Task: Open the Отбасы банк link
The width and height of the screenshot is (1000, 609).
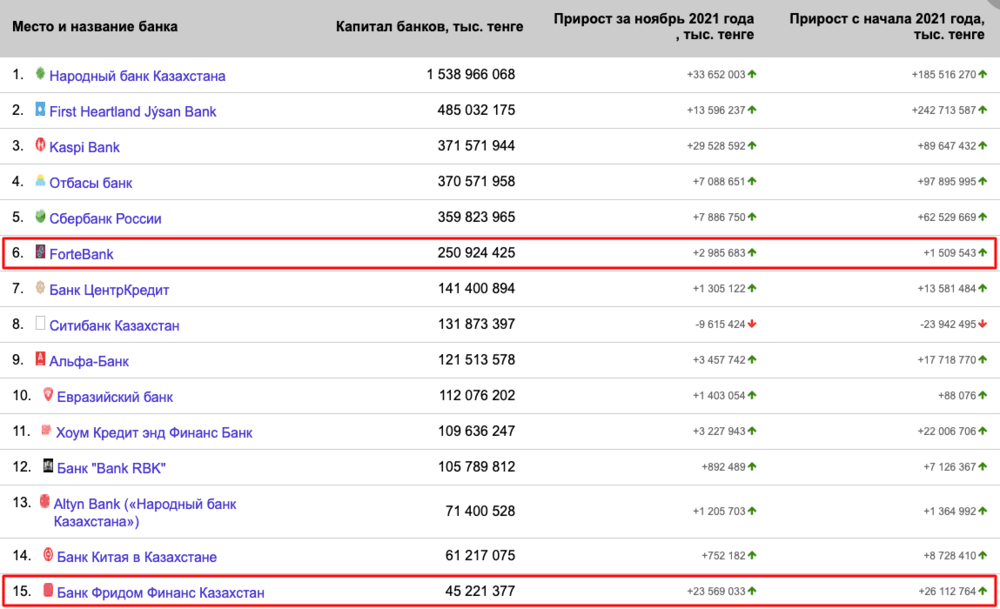Action: tap(91, 183)
